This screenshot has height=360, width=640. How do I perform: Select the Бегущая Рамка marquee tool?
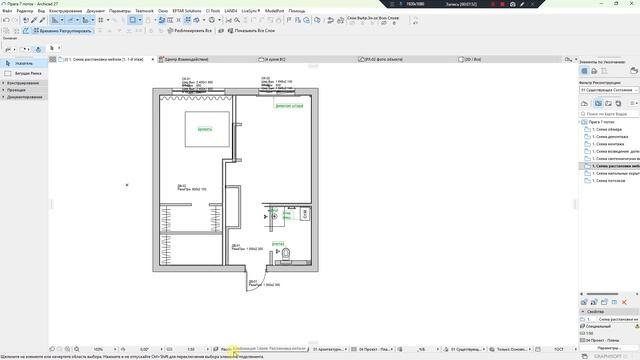[x=24, y=73]
